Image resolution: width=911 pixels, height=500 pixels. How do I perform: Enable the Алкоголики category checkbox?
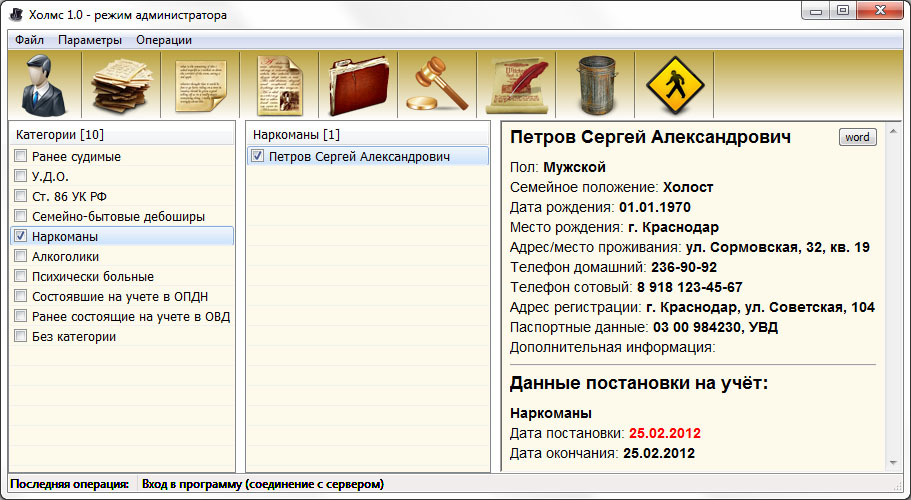point(21,257)
